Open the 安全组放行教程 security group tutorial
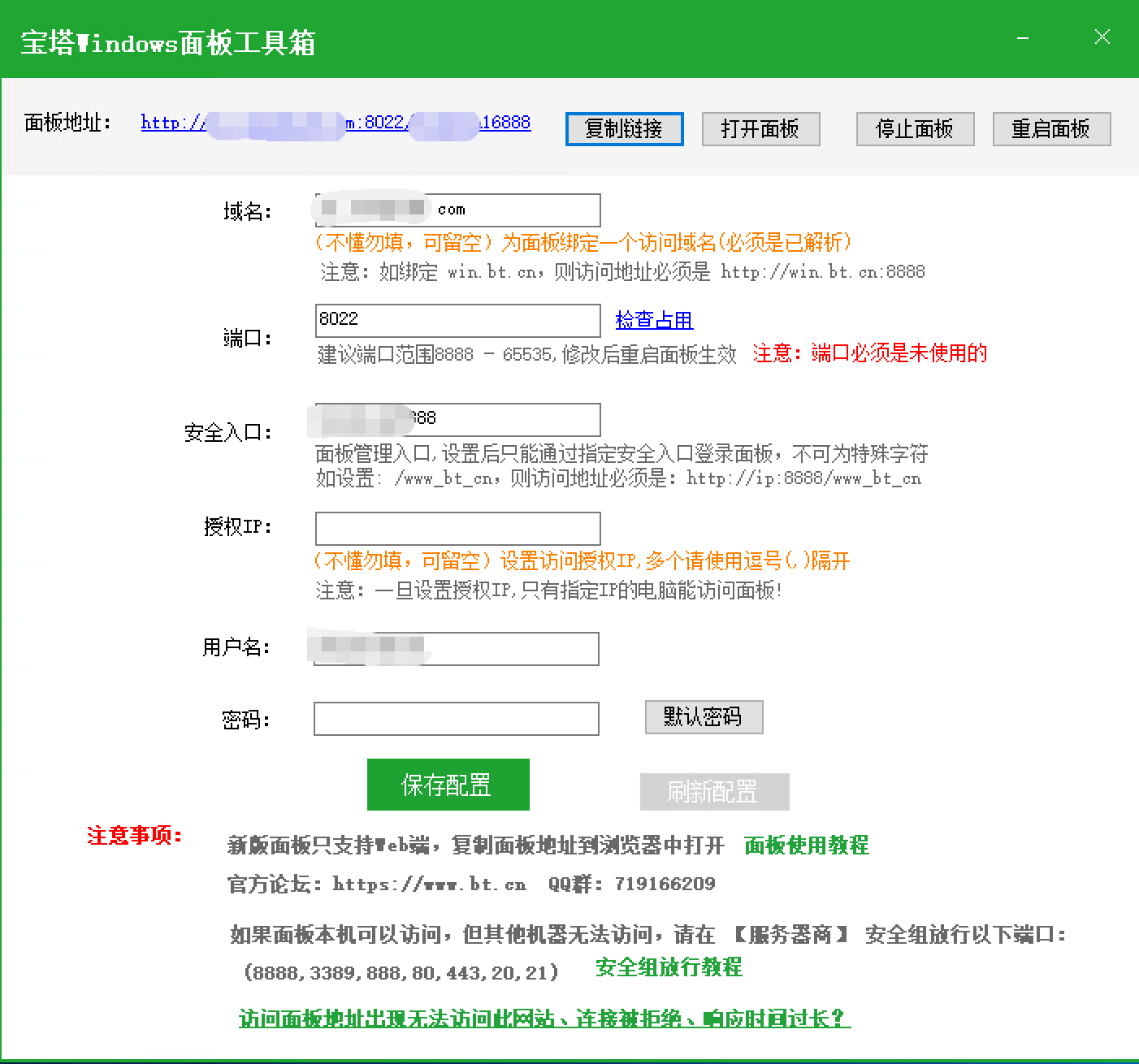 coord(668,968)
